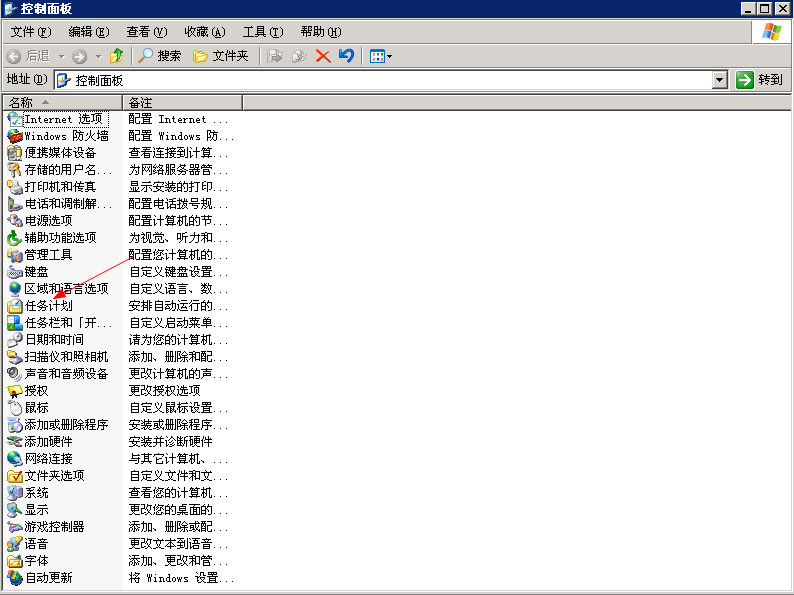
Task: Expand the Back button history arrow
Action: pyautogui.click(x=61, y=56)
